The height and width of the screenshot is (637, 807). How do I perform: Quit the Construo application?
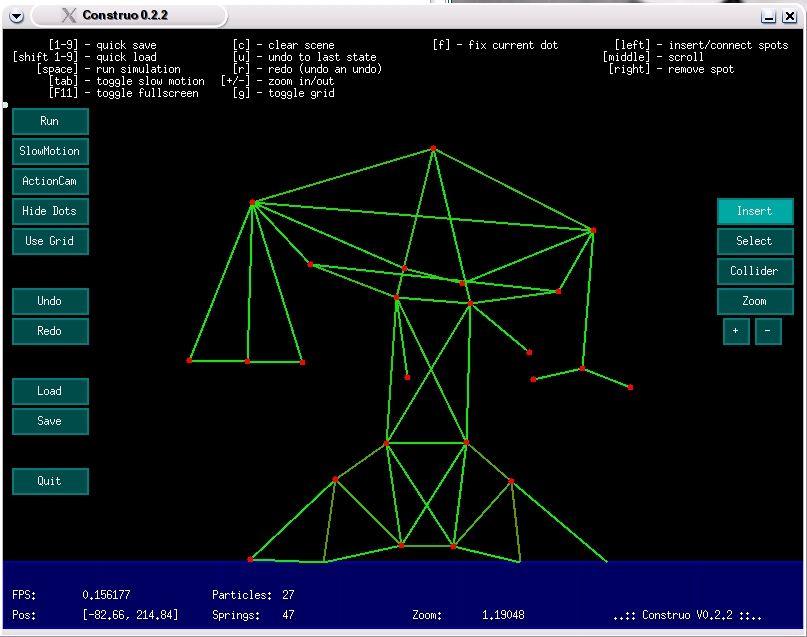coord(50,481)
